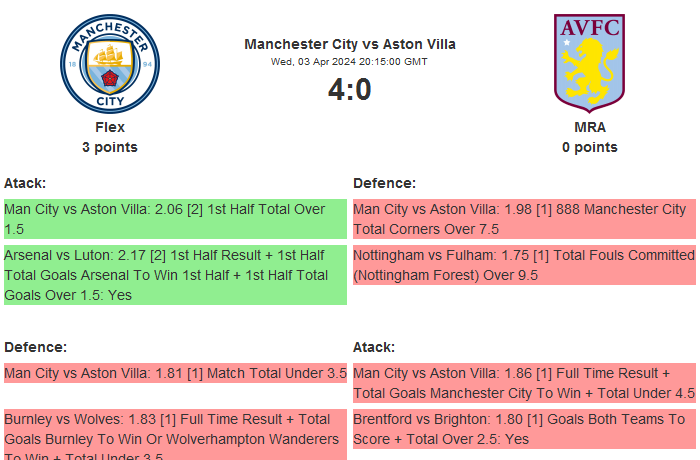Click the Aston Villa AVFC crest
The height and width of the screenshot is (460, 700).
point(590,60)
